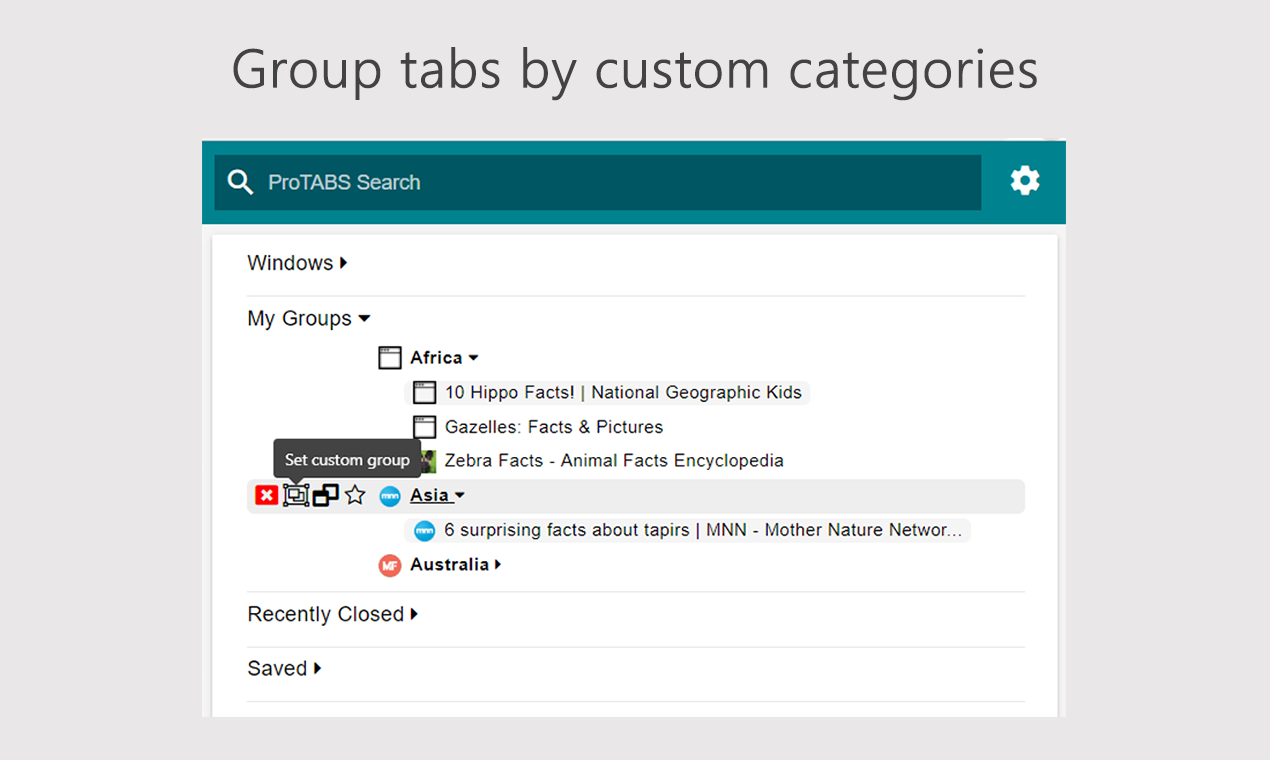Collapse the My Groups section
The height and width of the screenshot is (760, 1270).
[x=308, y=319]
